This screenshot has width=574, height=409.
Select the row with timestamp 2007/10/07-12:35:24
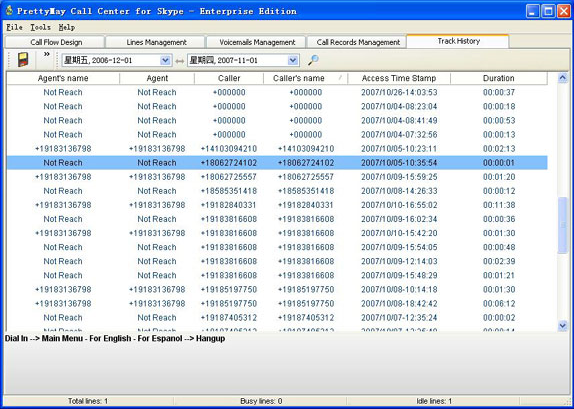[x=277, y=317]
